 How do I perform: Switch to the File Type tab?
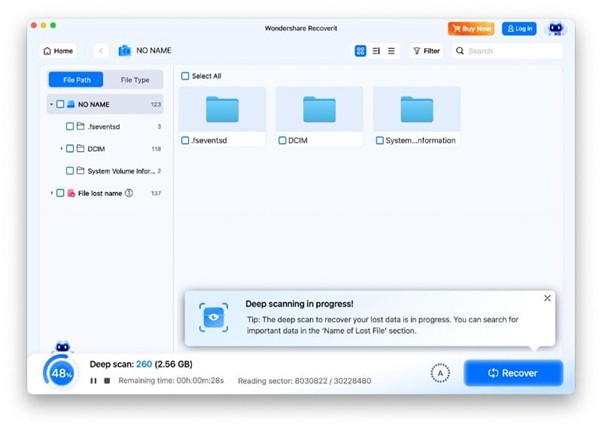[135, 79]
